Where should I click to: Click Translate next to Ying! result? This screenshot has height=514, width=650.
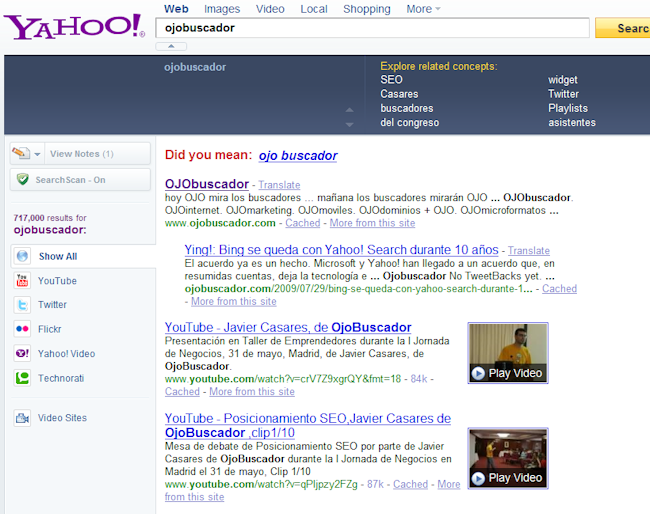pos(529,251)
